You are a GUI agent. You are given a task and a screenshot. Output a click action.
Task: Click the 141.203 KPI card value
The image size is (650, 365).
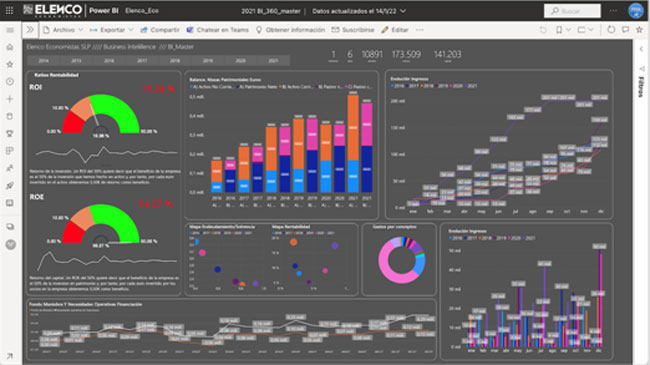(x=447, y=54)
